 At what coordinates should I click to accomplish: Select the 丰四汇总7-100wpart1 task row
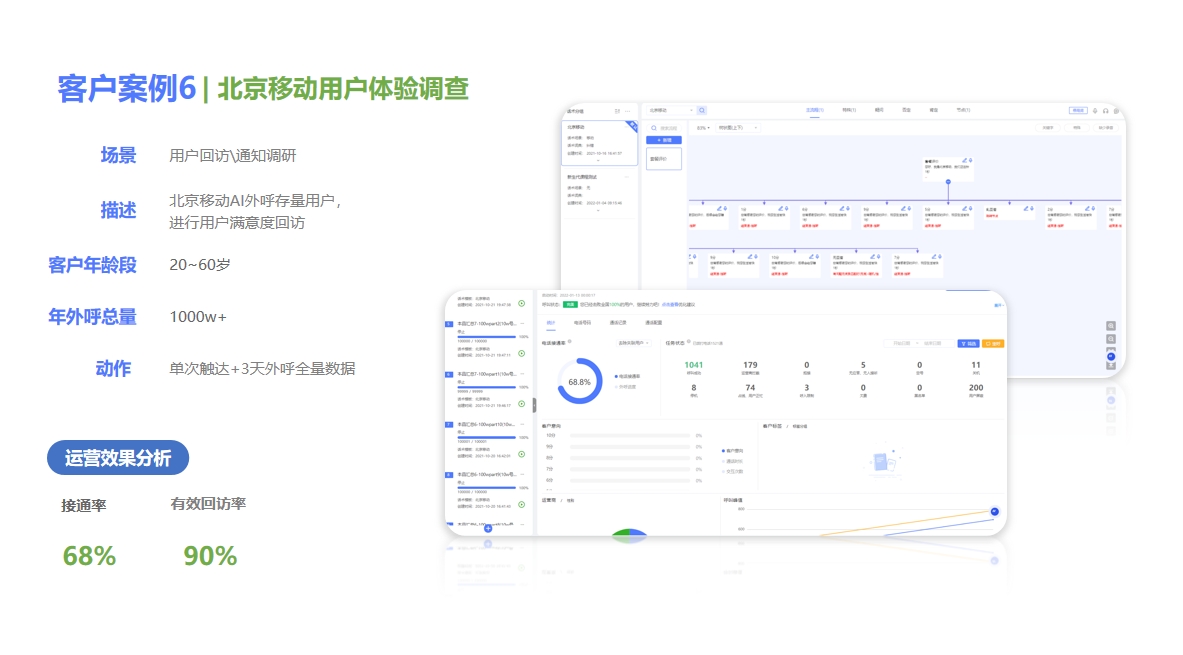point(488,389)
